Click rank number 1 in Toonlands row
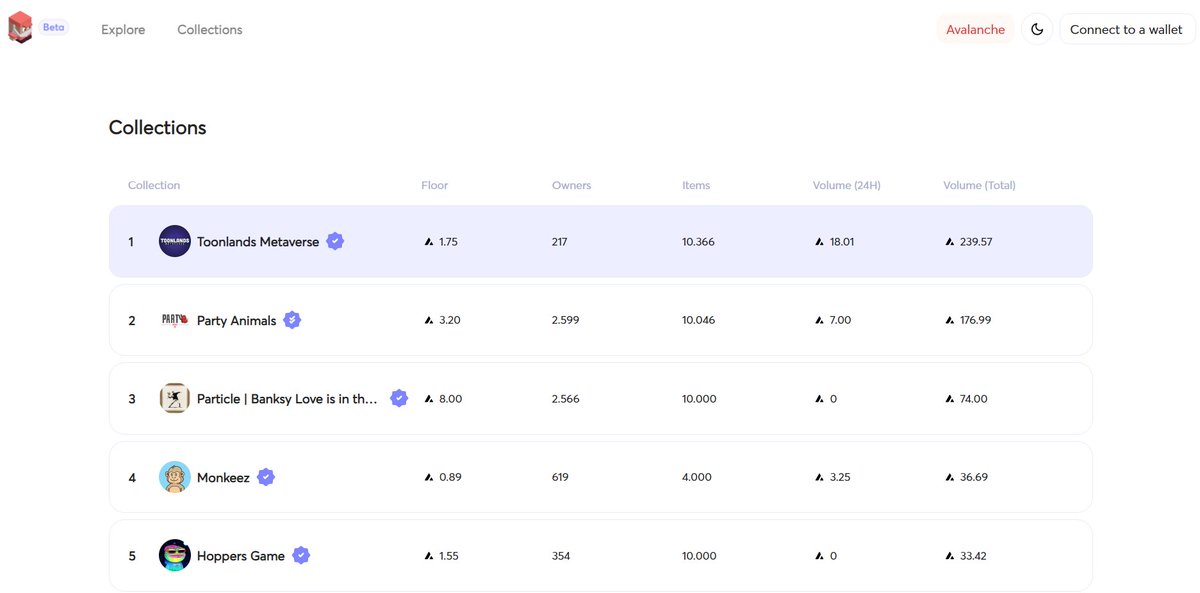This screenshot has height=593, width=1200. (131, 242)
